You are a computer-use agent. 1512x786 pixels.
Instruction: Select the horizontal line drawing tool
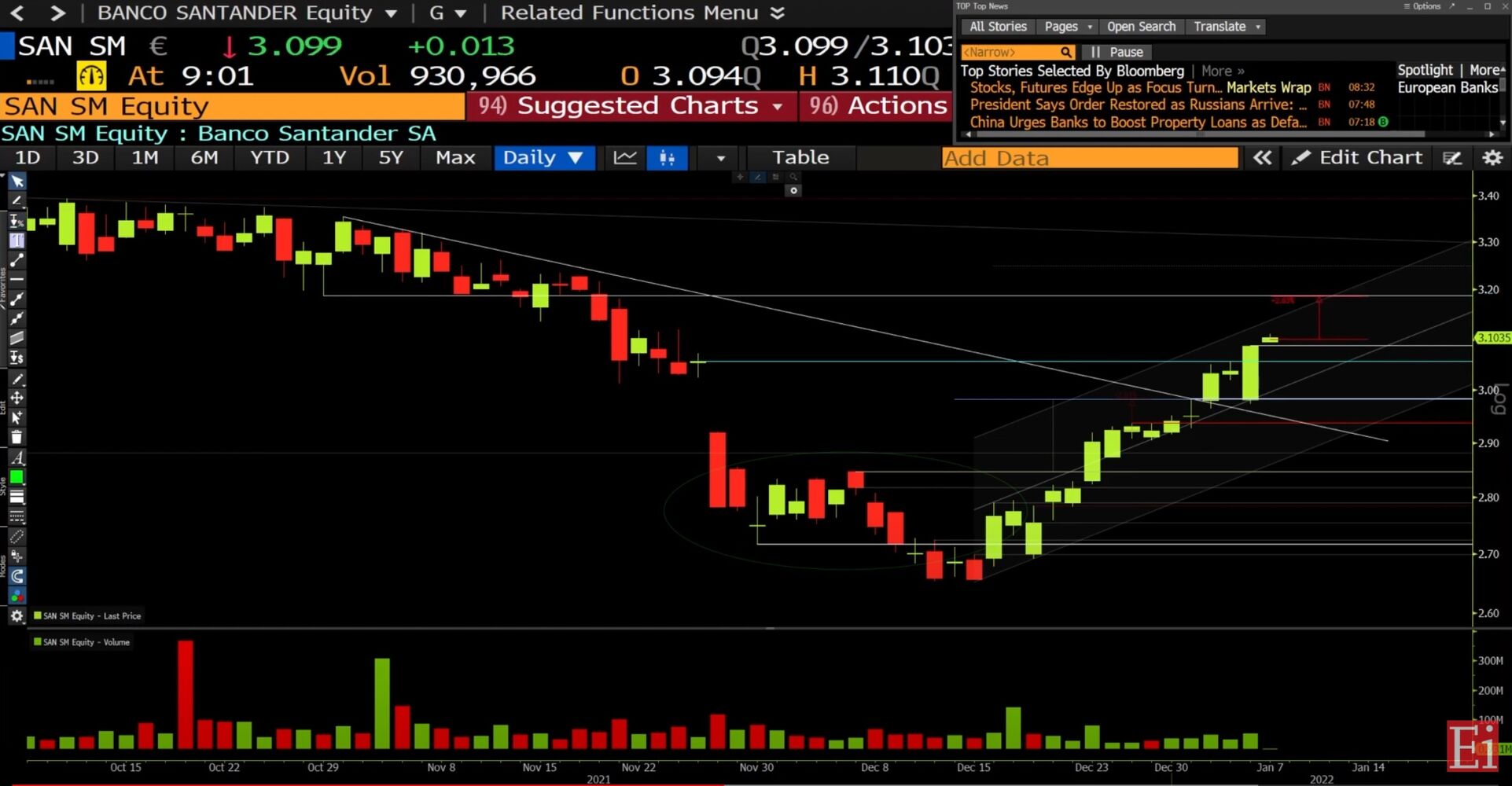17,279
